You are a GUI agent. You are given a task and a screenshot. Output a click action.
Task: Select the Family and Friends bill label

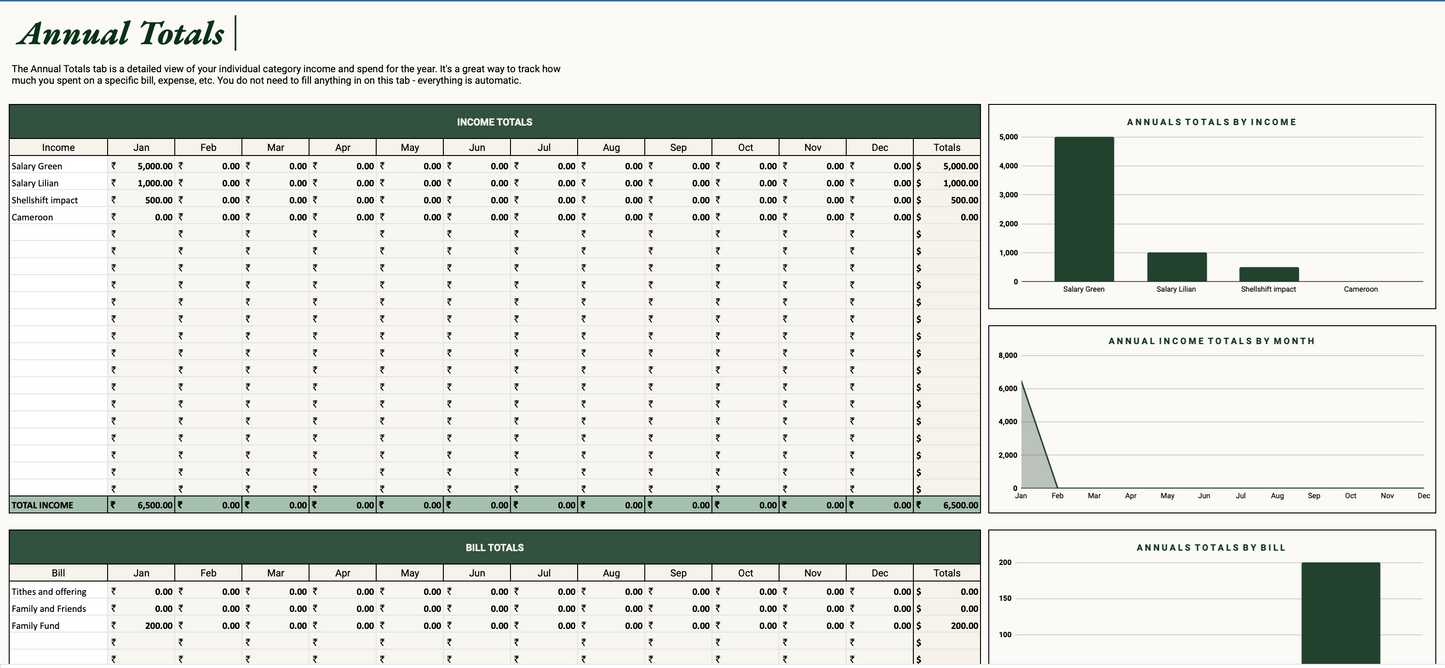coord(49,609)
